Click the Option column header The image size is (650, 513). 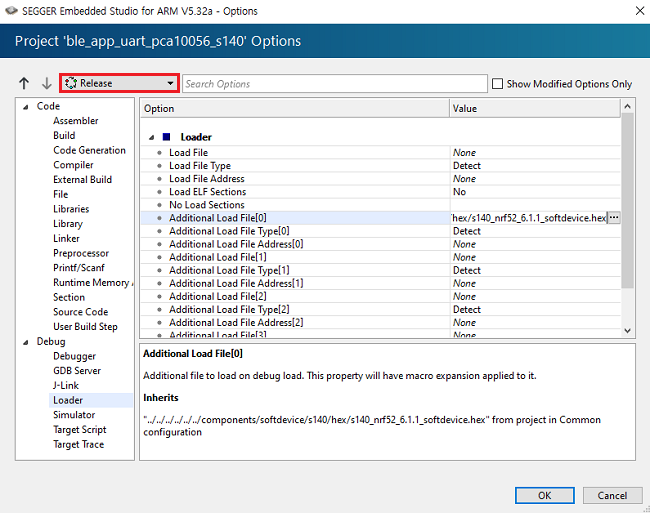point(295,109)
